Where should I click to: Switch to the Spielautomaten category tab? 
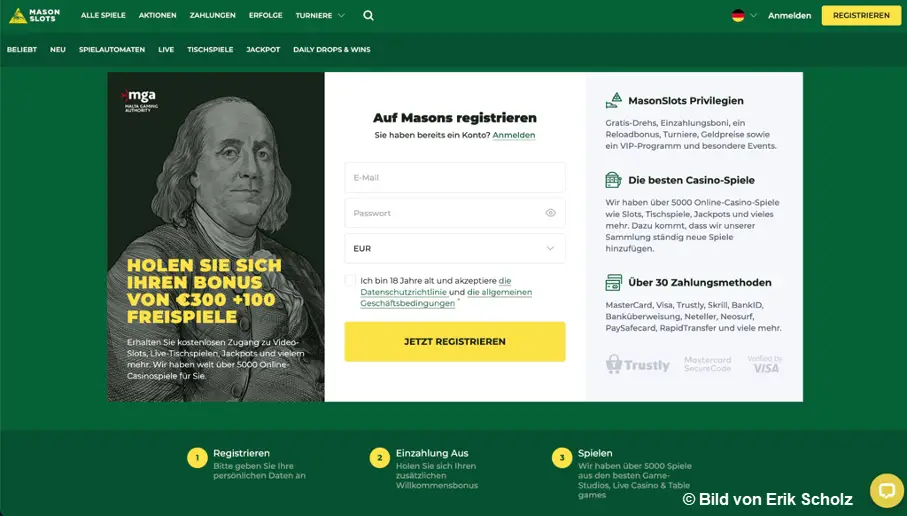112,50
